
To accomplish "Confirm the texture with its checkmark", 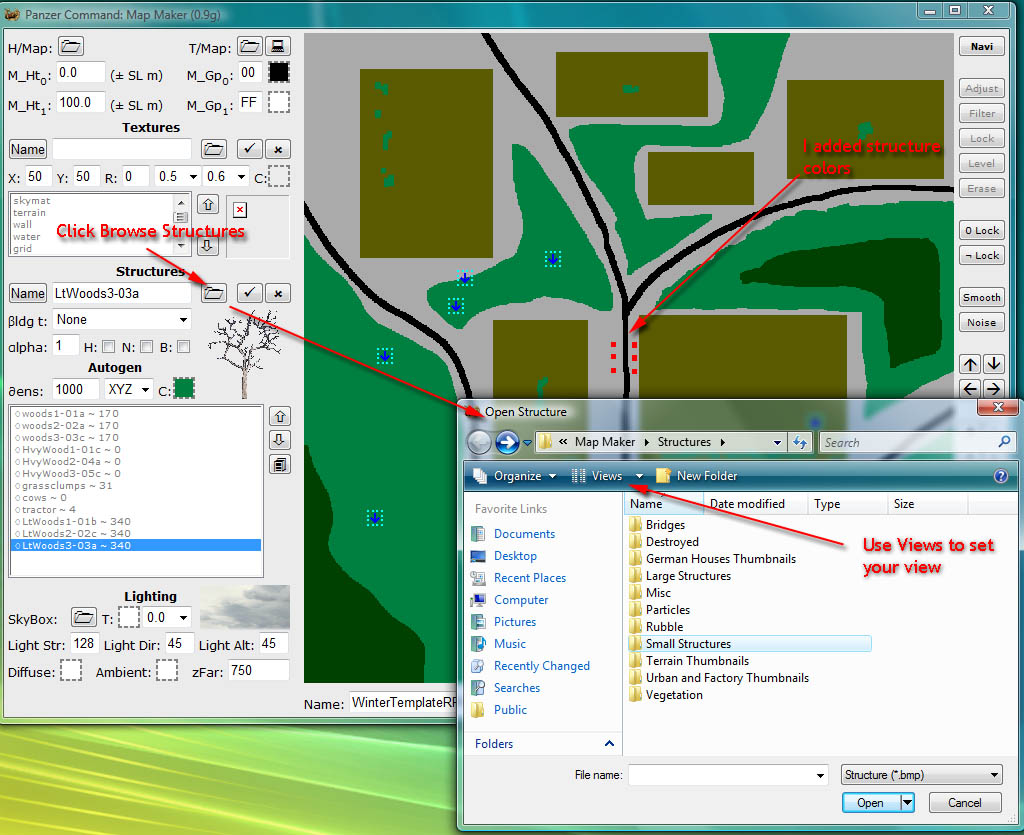I will 249,150.
